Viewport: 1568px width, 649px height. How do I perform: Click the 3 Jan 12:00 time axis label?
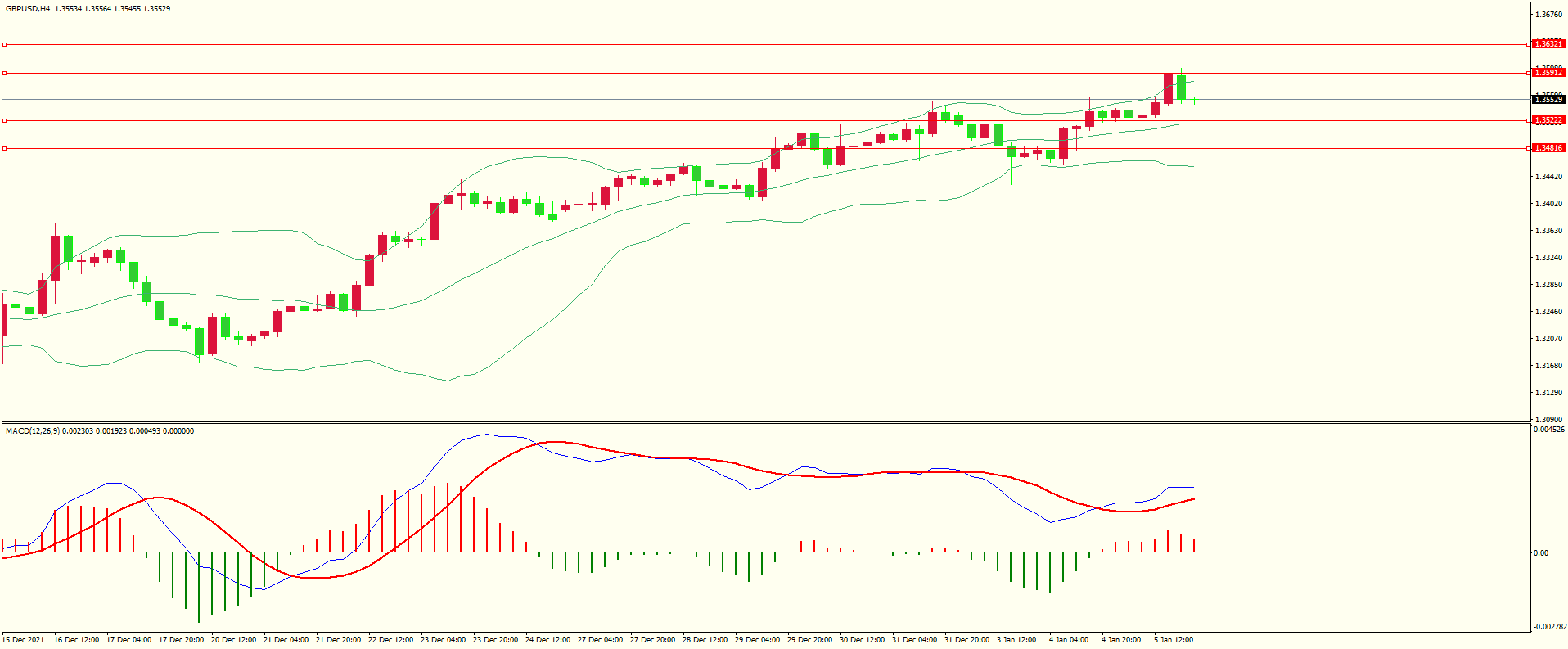tap(1016, 640)
